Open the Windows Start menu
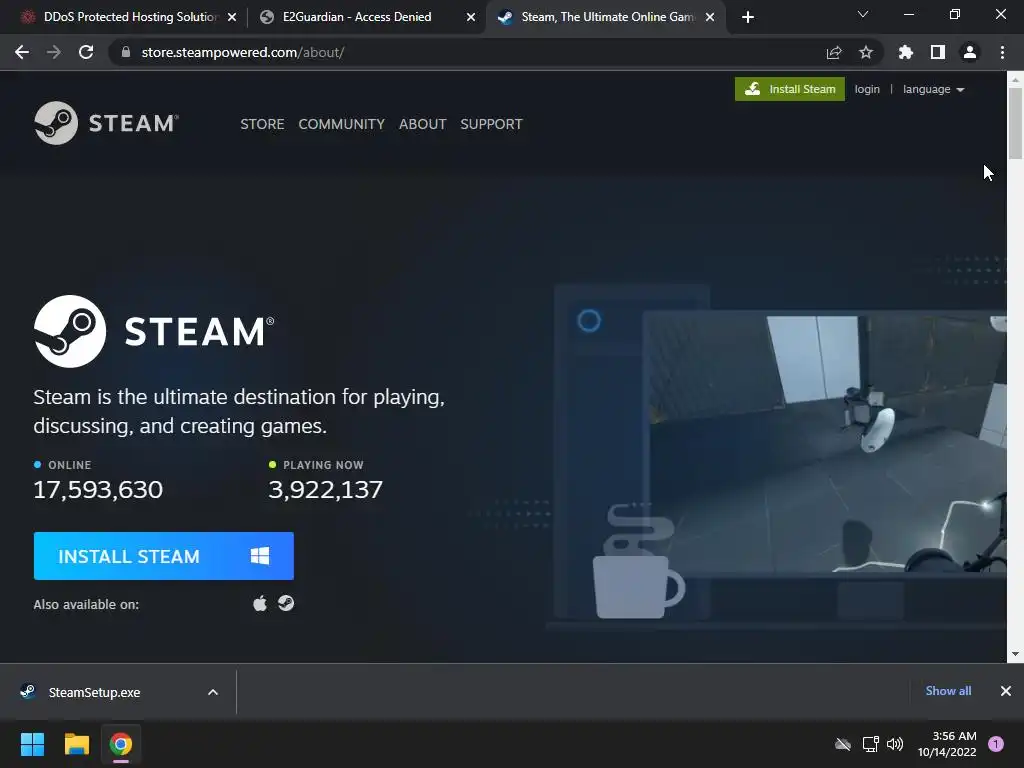Image resolution: width=1024 pixels, height=768 pixels. tap(32, 744)
